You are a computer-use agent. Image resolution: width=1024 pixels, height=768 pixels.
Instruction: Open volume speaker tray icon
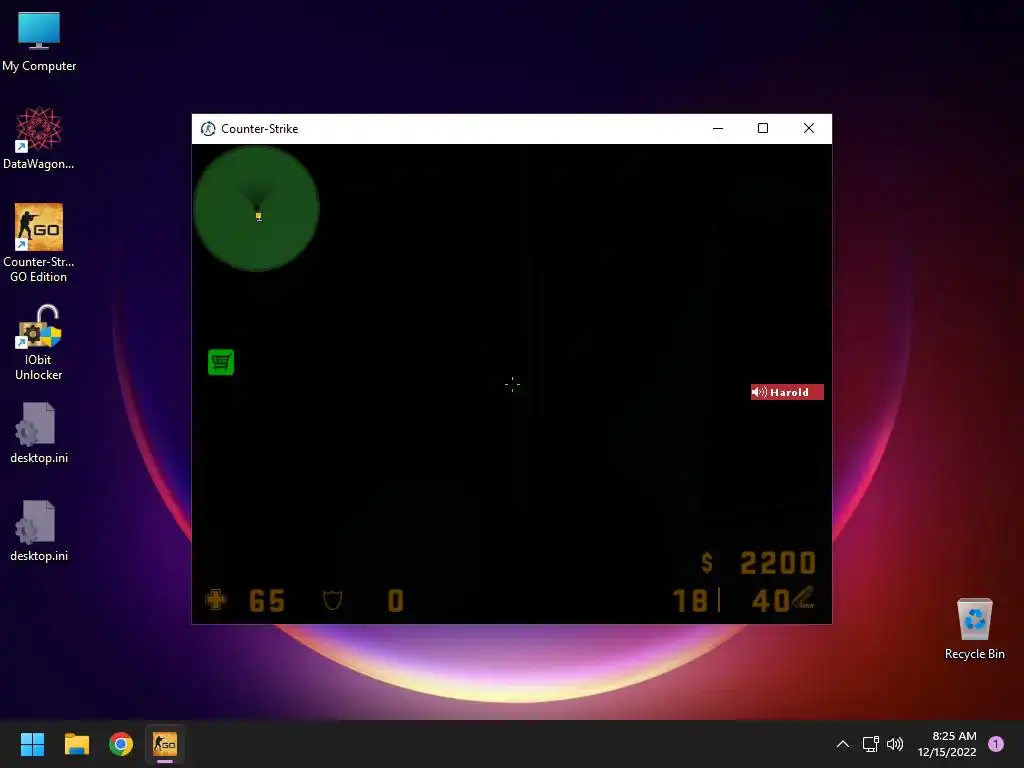click(895, 744)
